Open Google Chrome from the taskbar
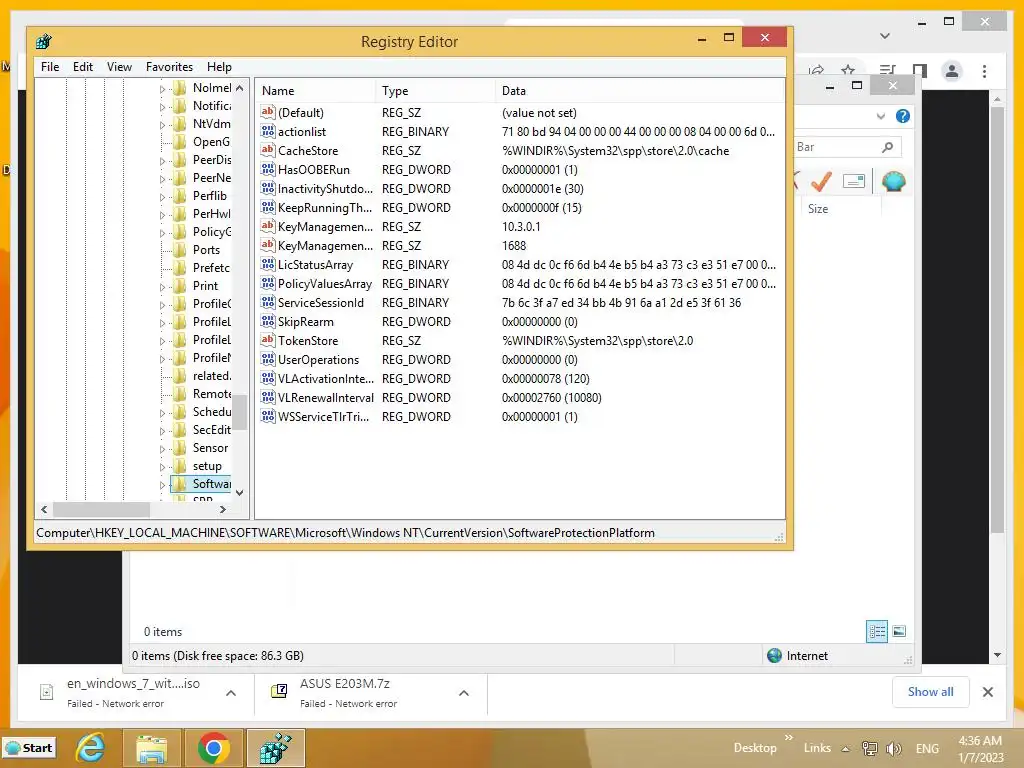Image resolution: width=1024 pixels, height=768 pixels. (x=213, y=748)
